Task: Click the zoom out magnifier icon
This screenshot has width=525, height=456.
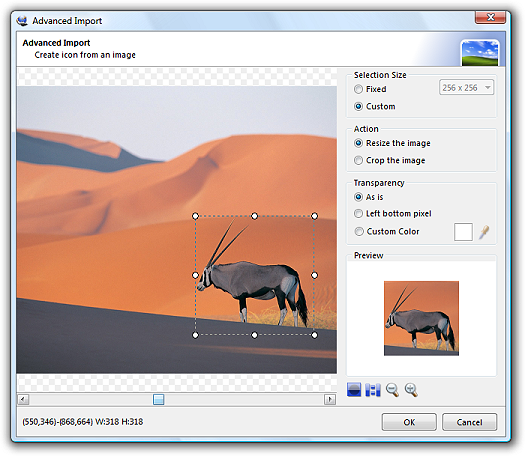Action: pyautogui.click(x=392, y=390)
